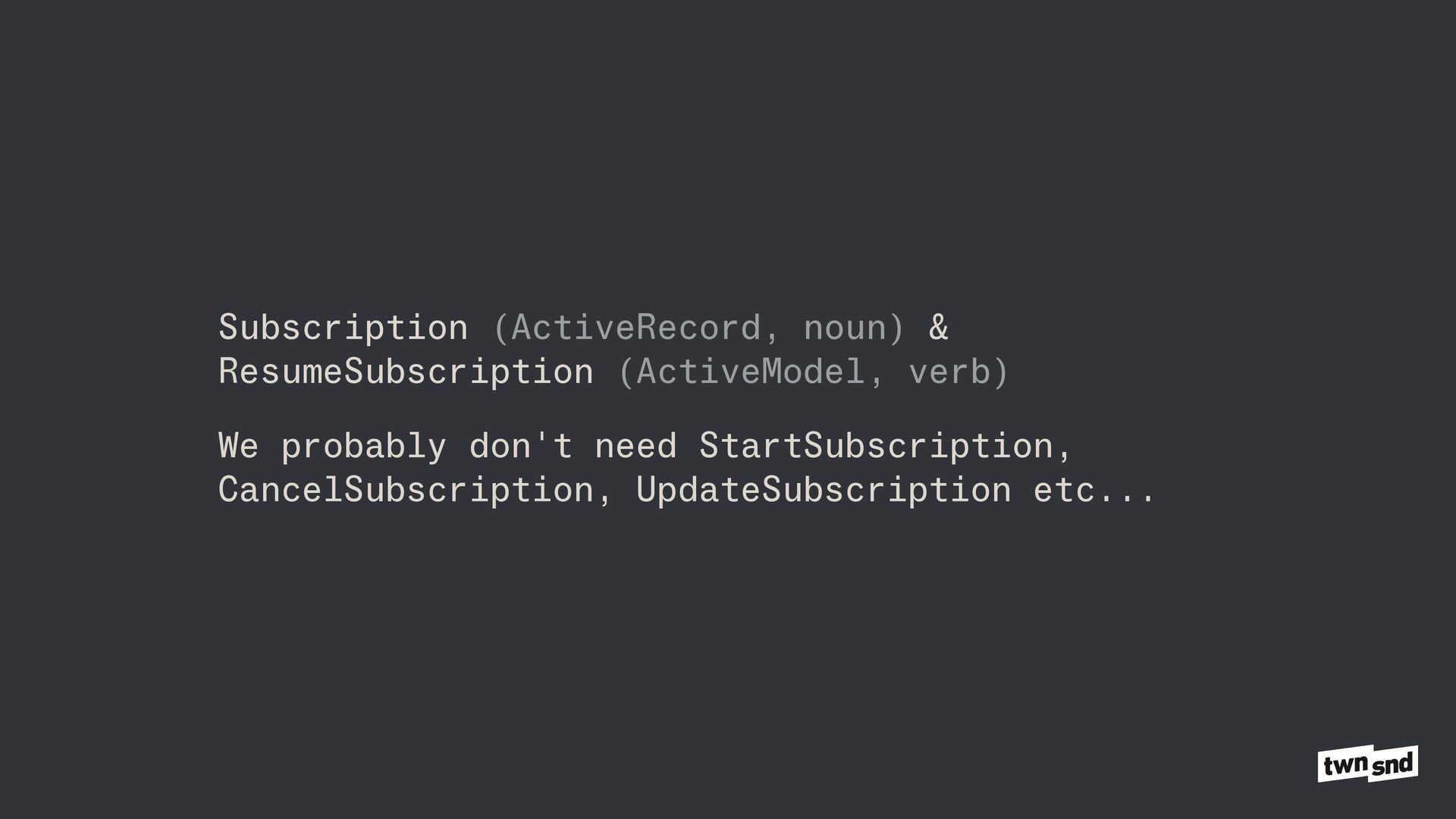Click the opening parenthesis before ActiveRecord

click(x=500, y=328)
